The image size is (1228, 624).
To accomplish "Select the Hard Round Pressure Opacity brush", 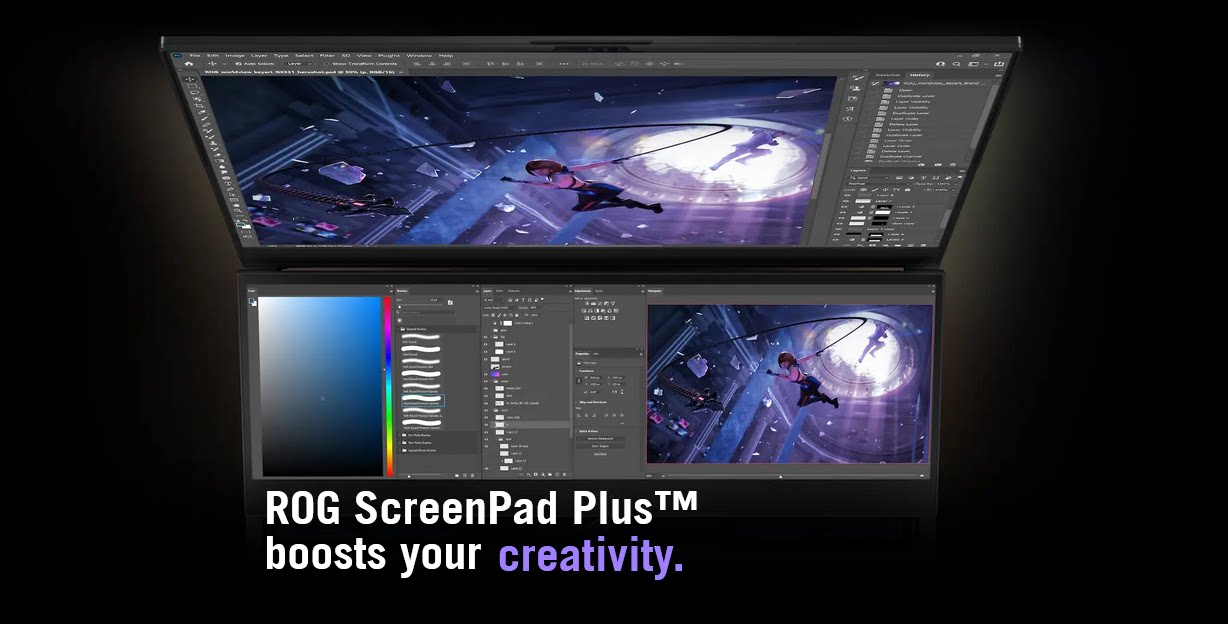I will pyautogui.click(x=423, y=400).
